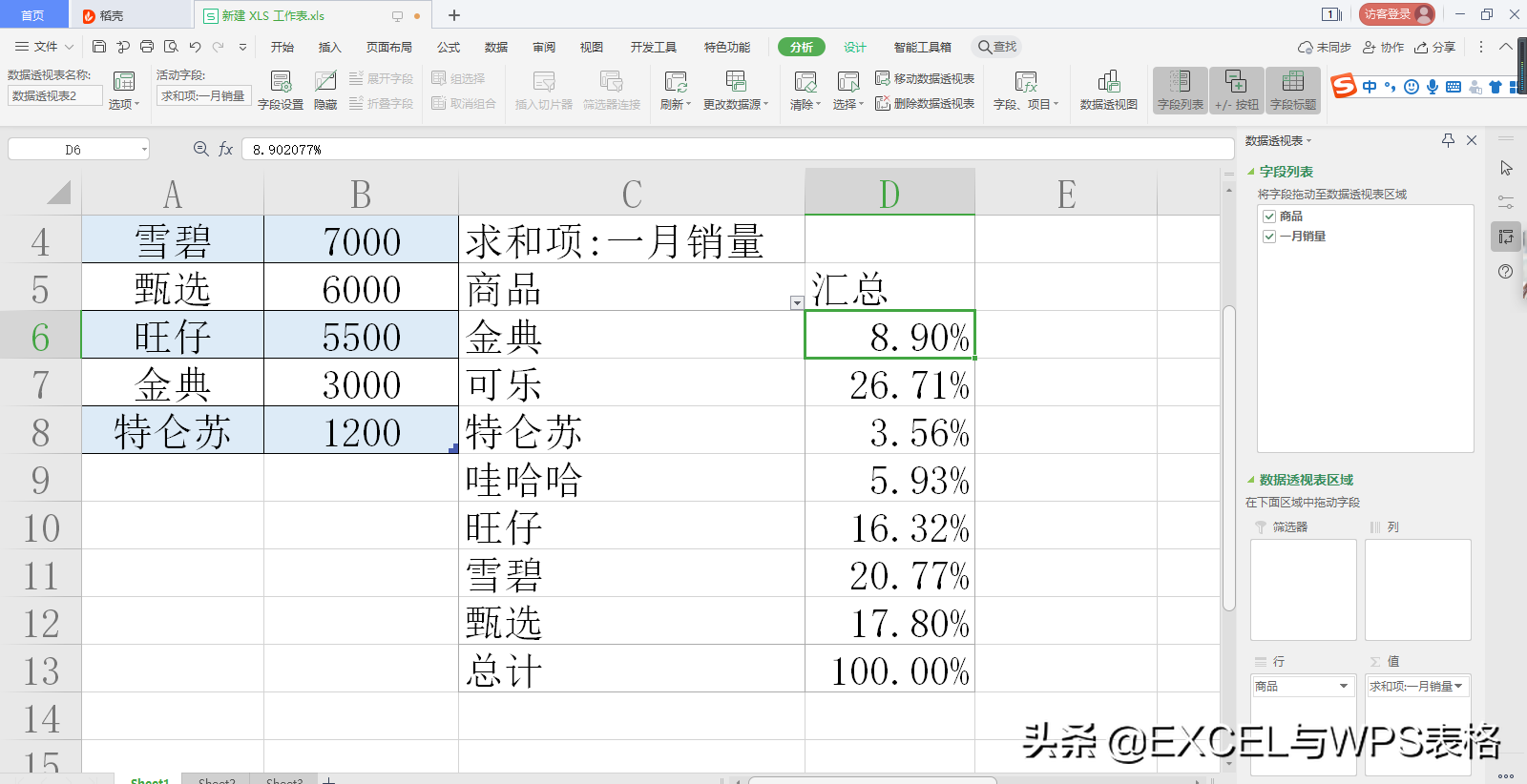
Task: Save the workbook using the Save icon
Action: [x=99, y=47]
